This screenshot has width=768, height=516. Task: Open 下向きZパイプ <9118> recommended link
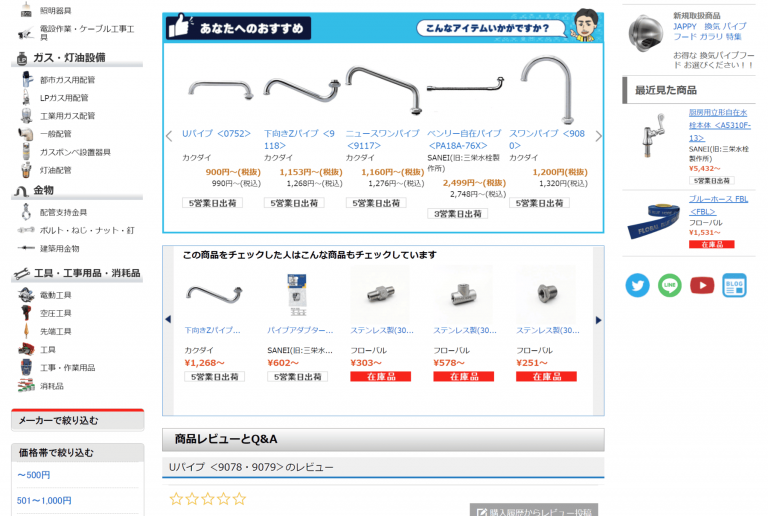299,140
